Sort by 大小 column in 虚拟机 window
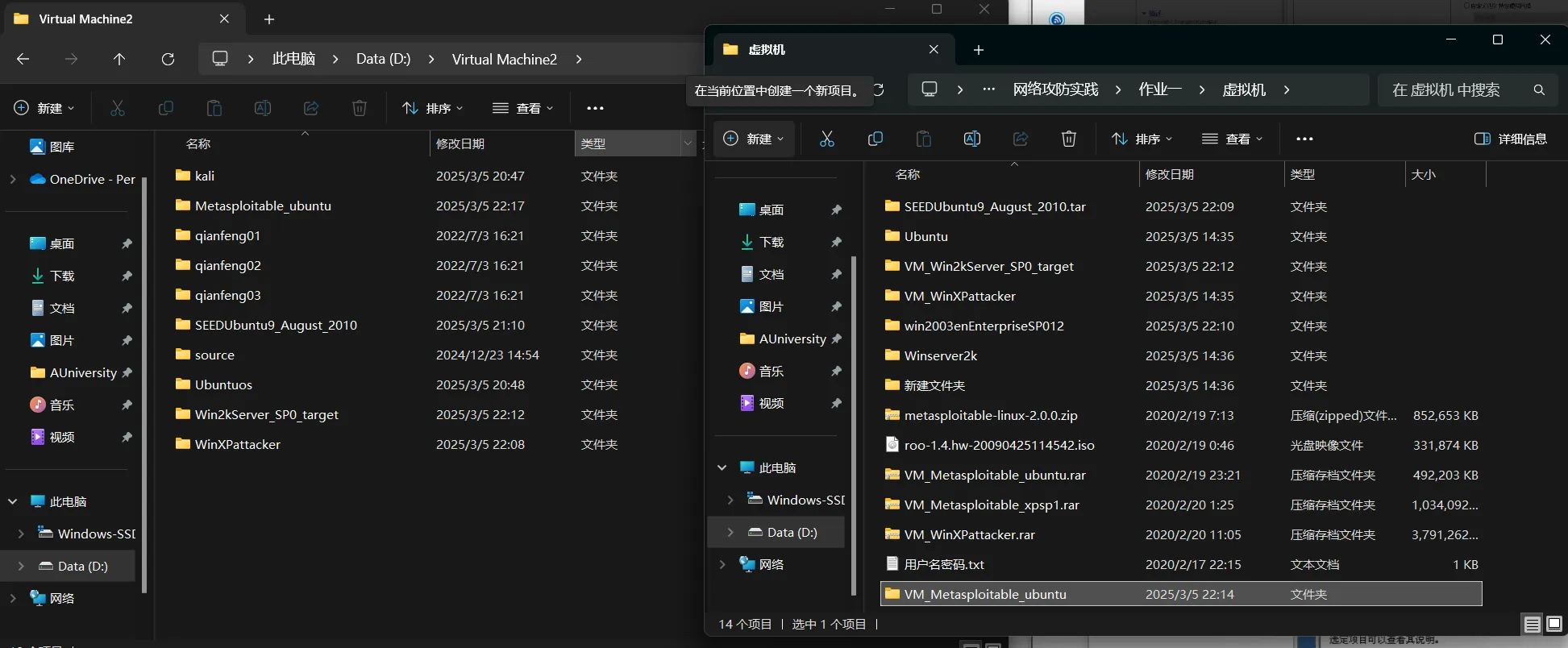The image size is (1568, 648). click(x=1424, y=174)
